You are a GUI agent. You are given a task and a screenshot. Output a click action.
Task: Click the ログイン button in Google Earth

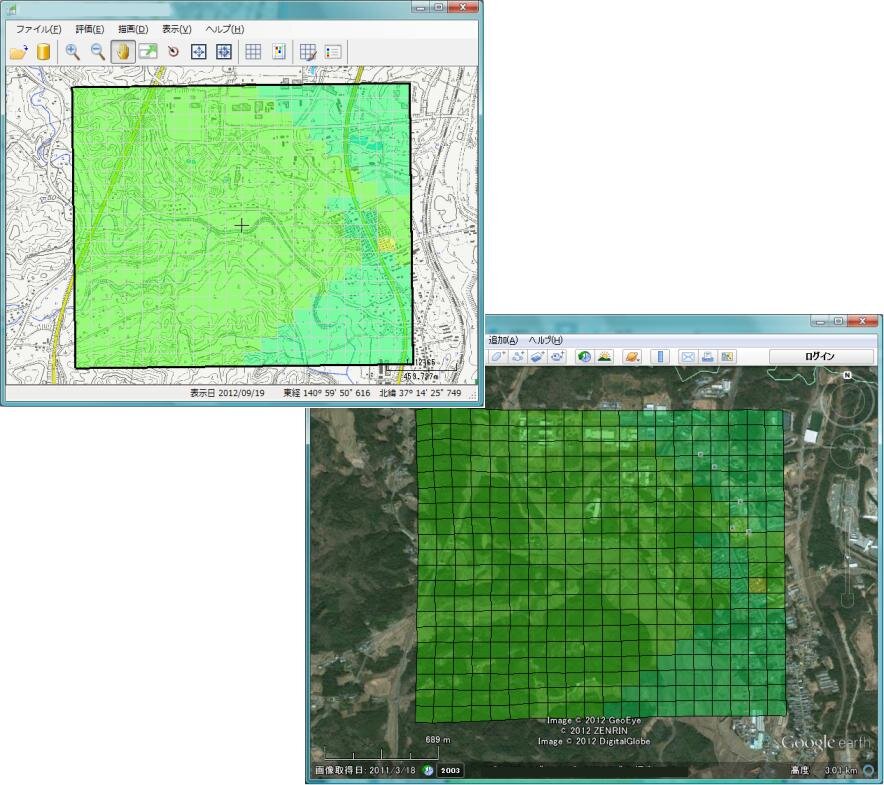coord(819,356)
